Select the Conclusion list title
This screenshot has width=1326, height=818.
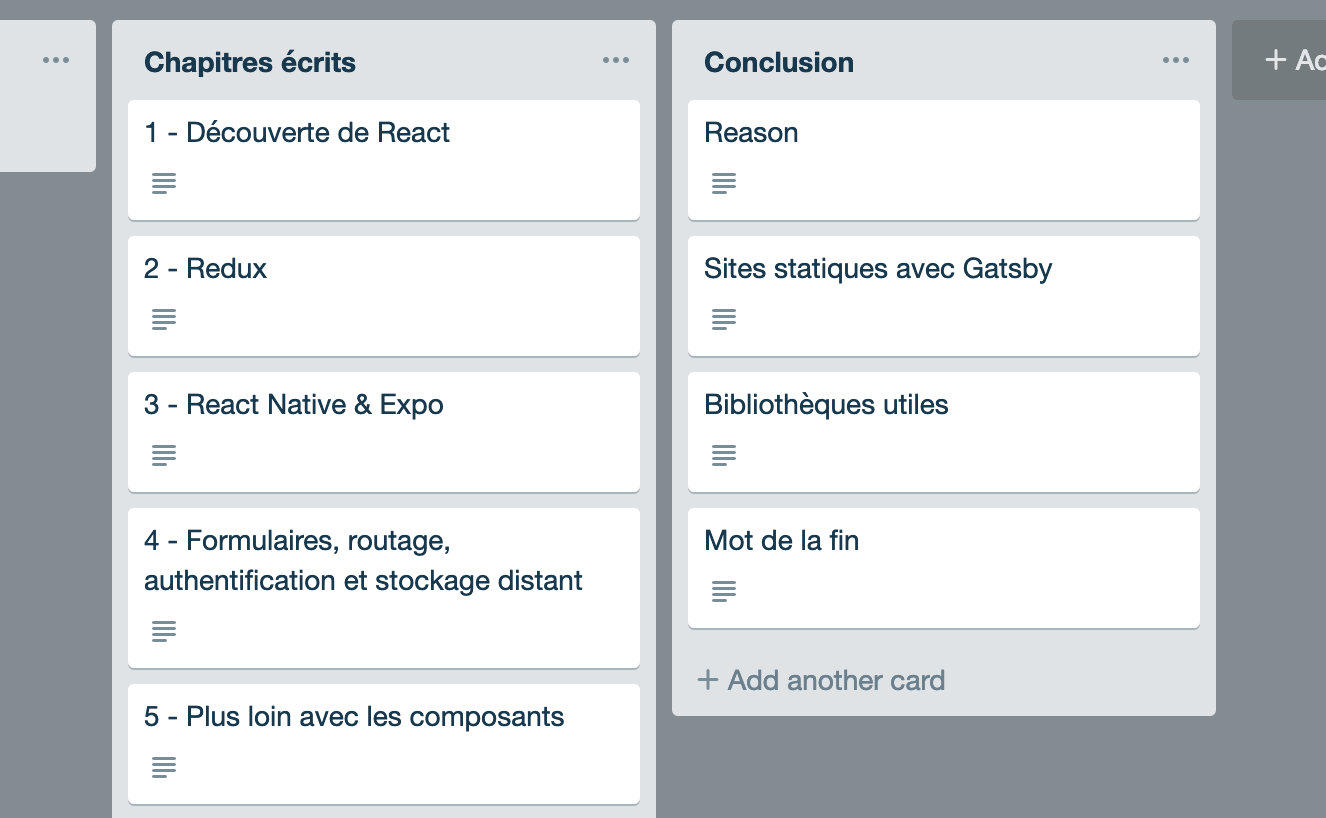(x=779, y=62)
